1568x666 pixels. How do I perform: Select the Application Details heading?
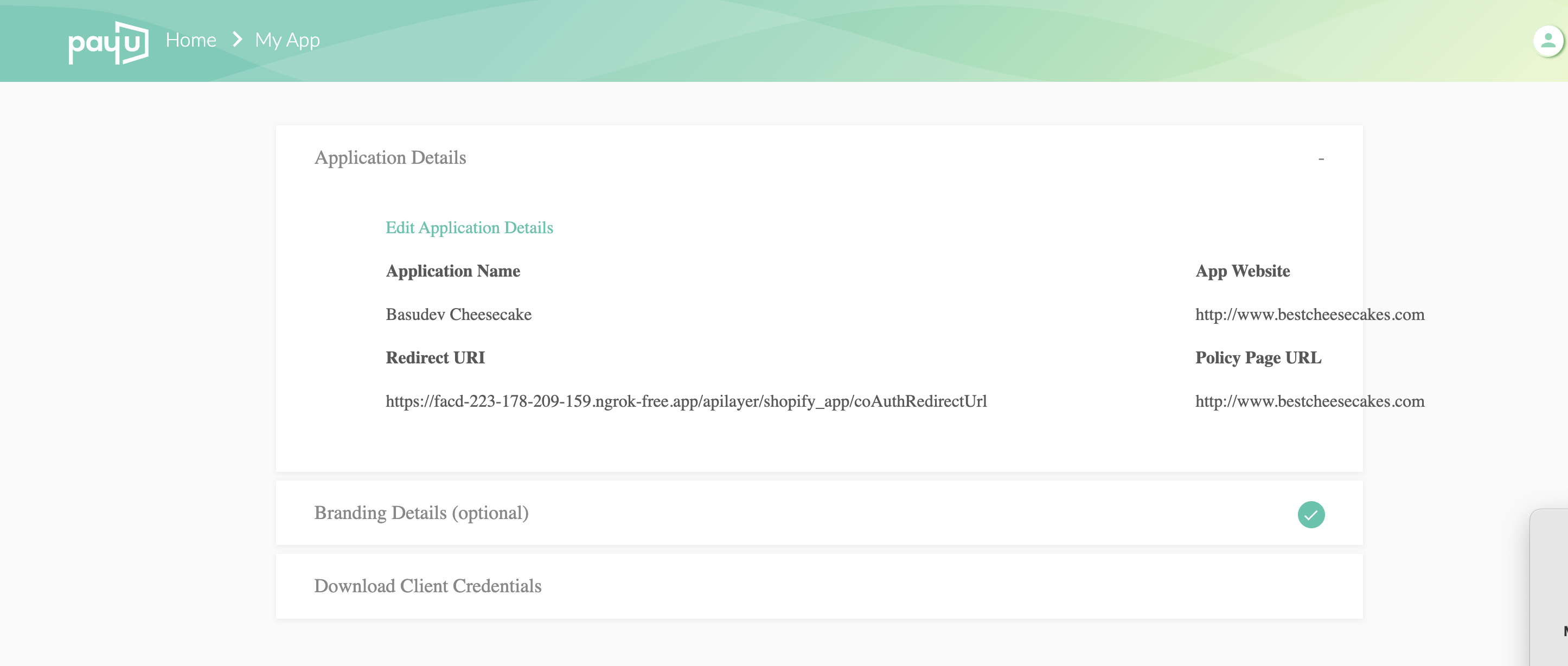click(x=390, y=158)
